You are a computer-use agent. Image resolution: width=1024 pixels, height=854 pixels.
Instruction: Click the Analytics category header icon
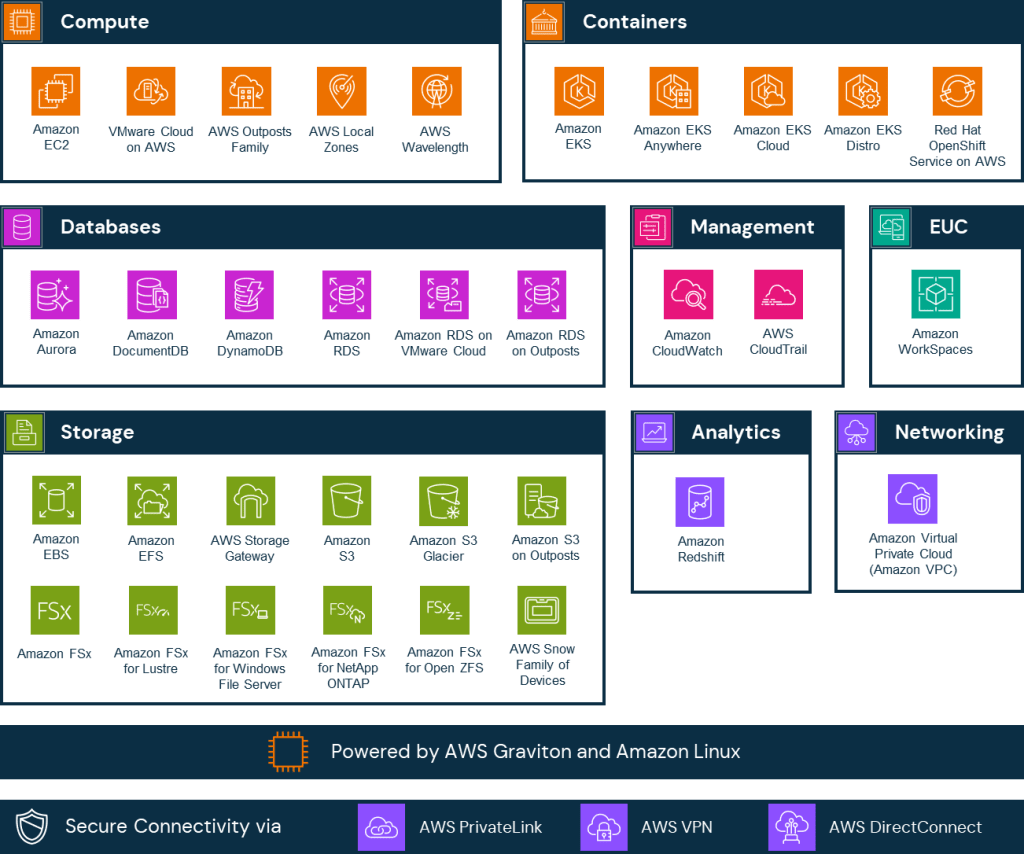tap(654, 432)
